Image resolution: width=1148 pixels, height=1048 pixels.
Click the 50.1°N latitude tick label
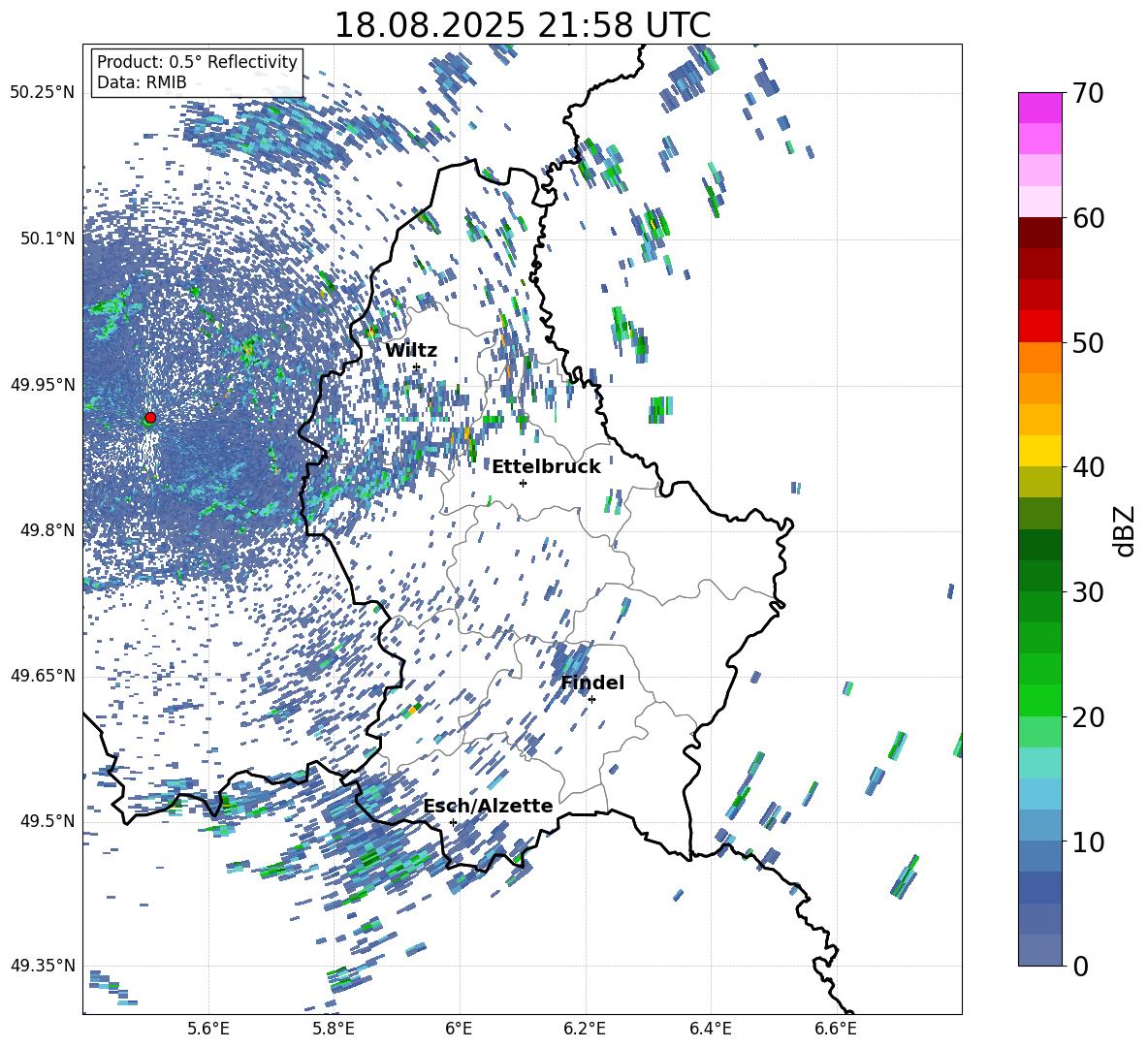pyautogui.click(x=48, y=238)
